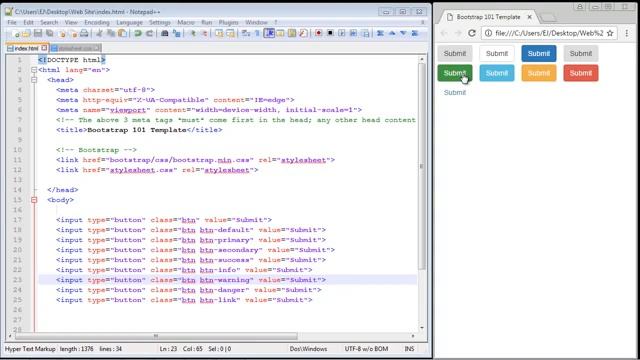Viewport: 640px width, 360px height.
Task: Click the Zoom Out toolbar icon
Action: pyautogui.click(x=205, y=33)
